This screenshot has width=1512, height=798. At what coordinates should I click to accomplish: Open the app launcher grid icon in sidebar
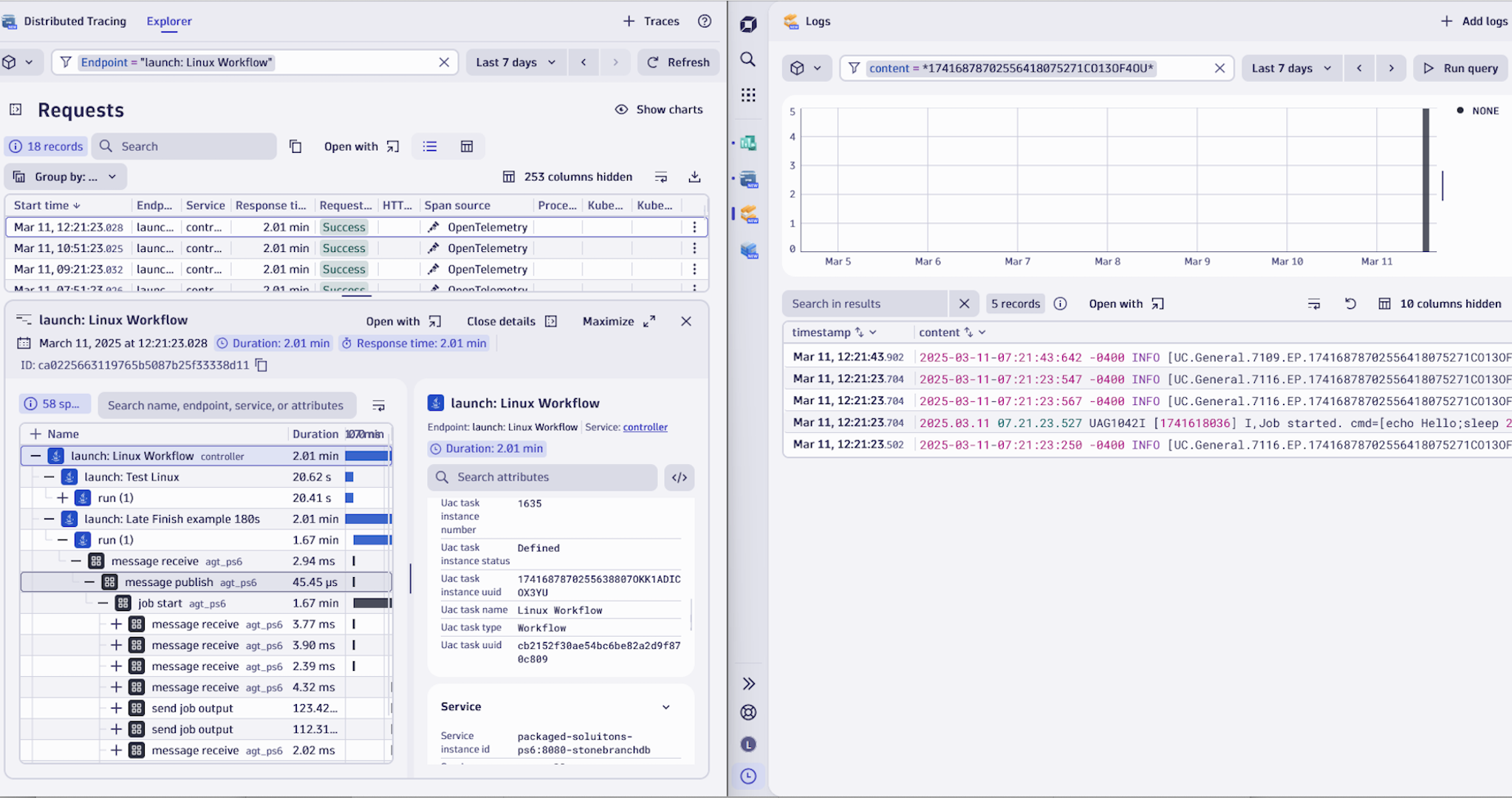[x=748, y=95]
